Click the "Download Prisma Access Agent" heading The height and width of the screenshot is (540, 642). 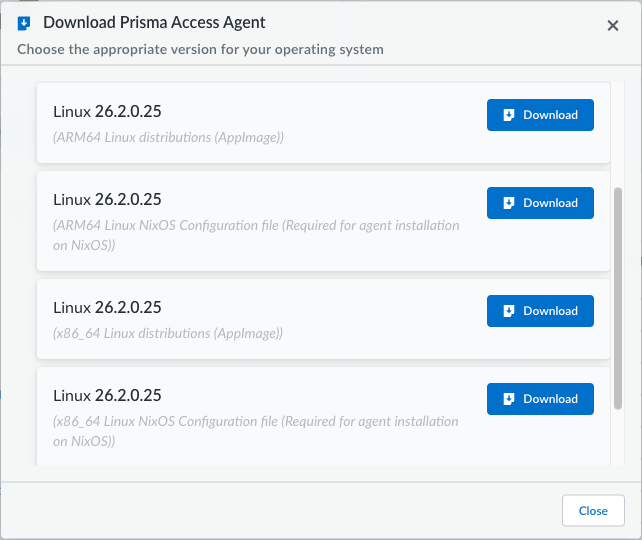click(154, 23)
